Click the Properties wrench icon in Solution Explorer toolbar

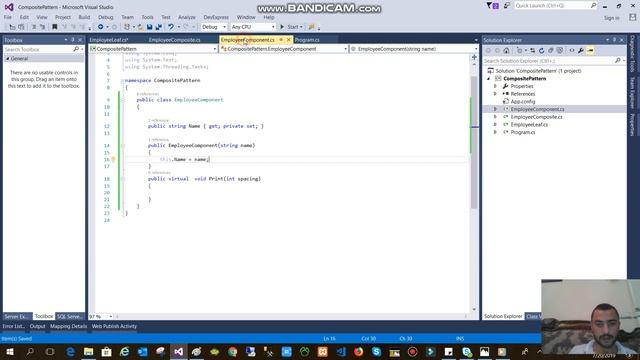pyautogui.click(x=580, y=51)
